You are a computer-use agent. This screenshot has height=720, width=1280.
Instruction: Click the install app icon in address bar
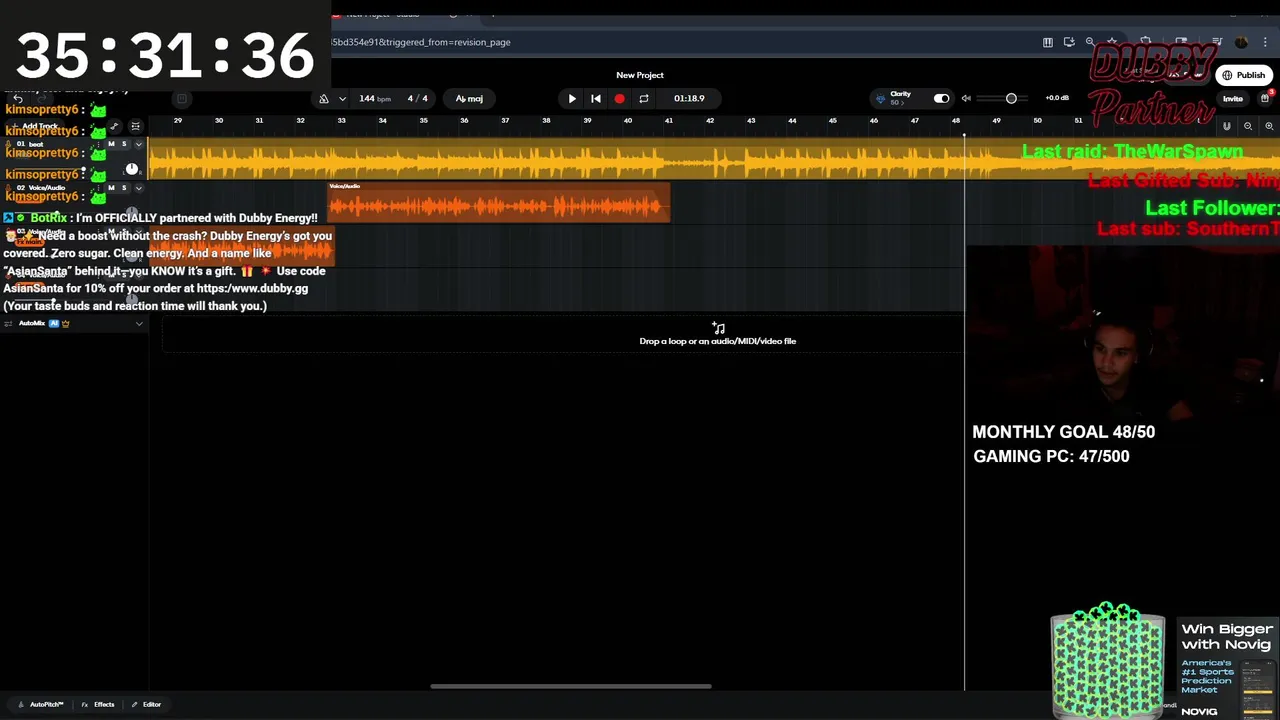pyautogui.click(x=1069, y=42)
